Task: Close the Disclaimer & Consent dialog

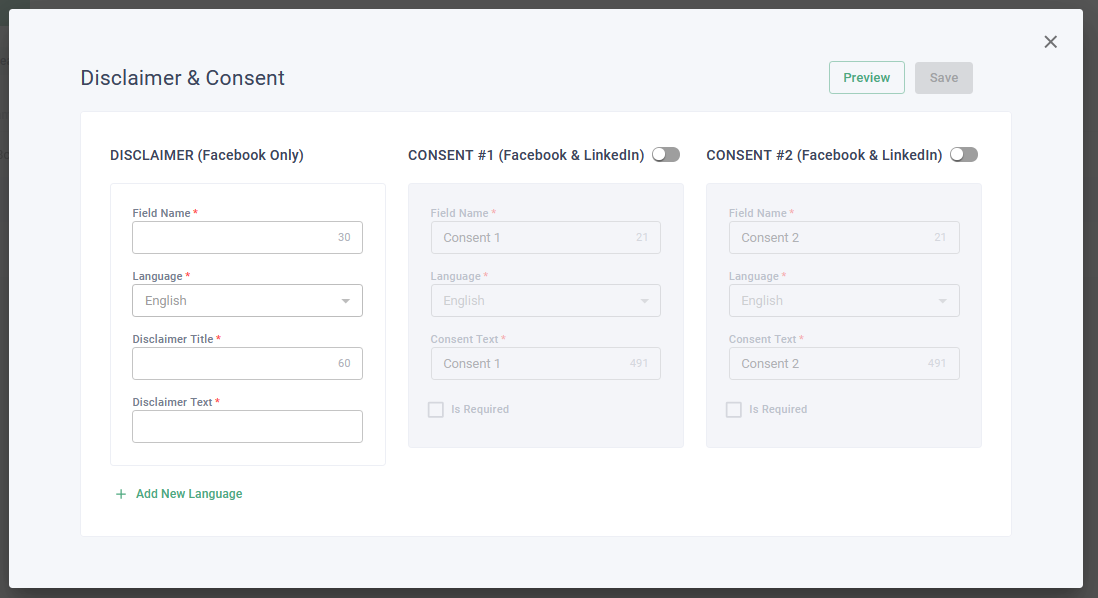Action: pyautogui.click(x=1050, y=42)
